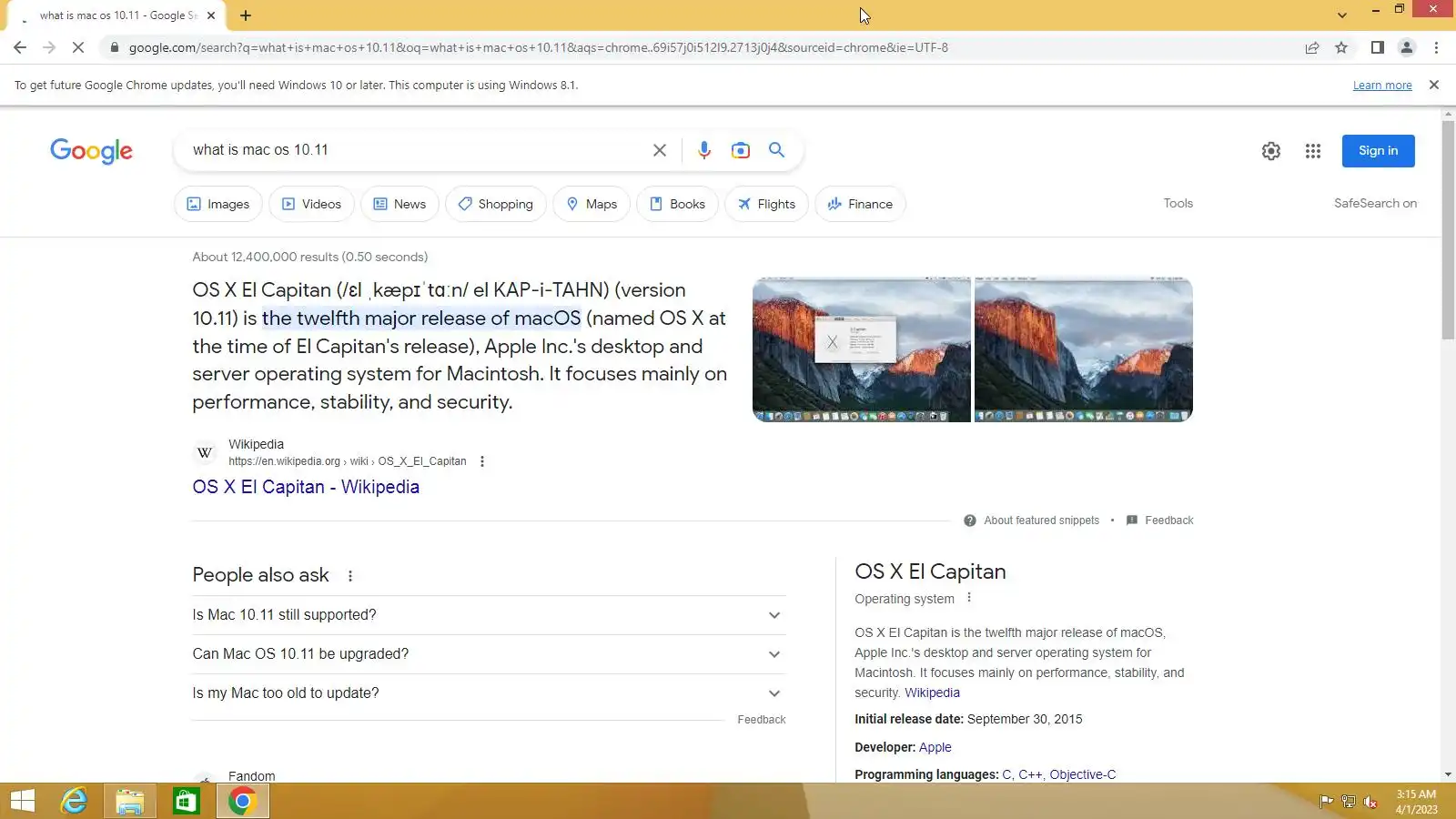Click the Sign in button

point(1378,151)
